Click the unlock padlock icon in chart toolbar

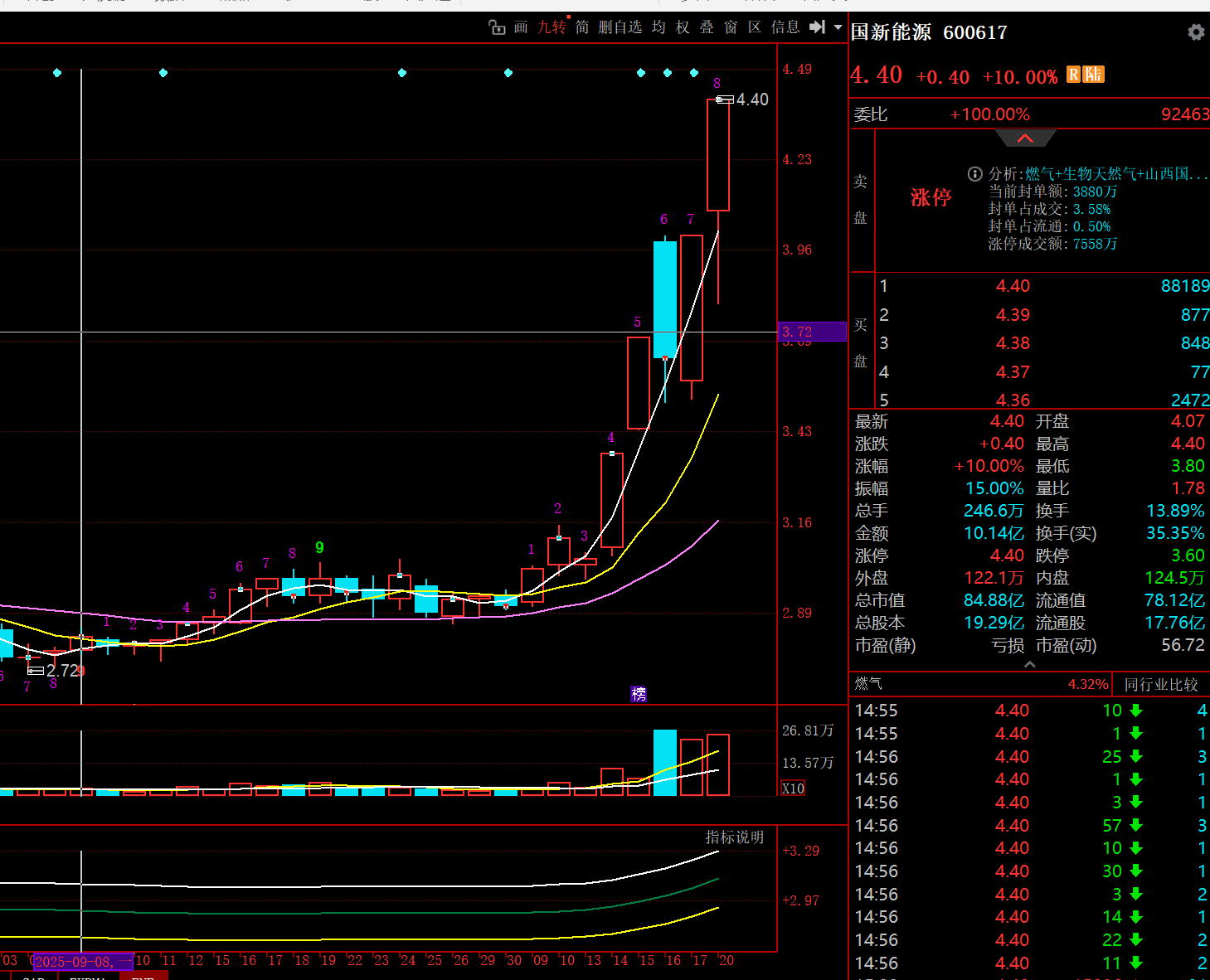[x=497, y=27]
